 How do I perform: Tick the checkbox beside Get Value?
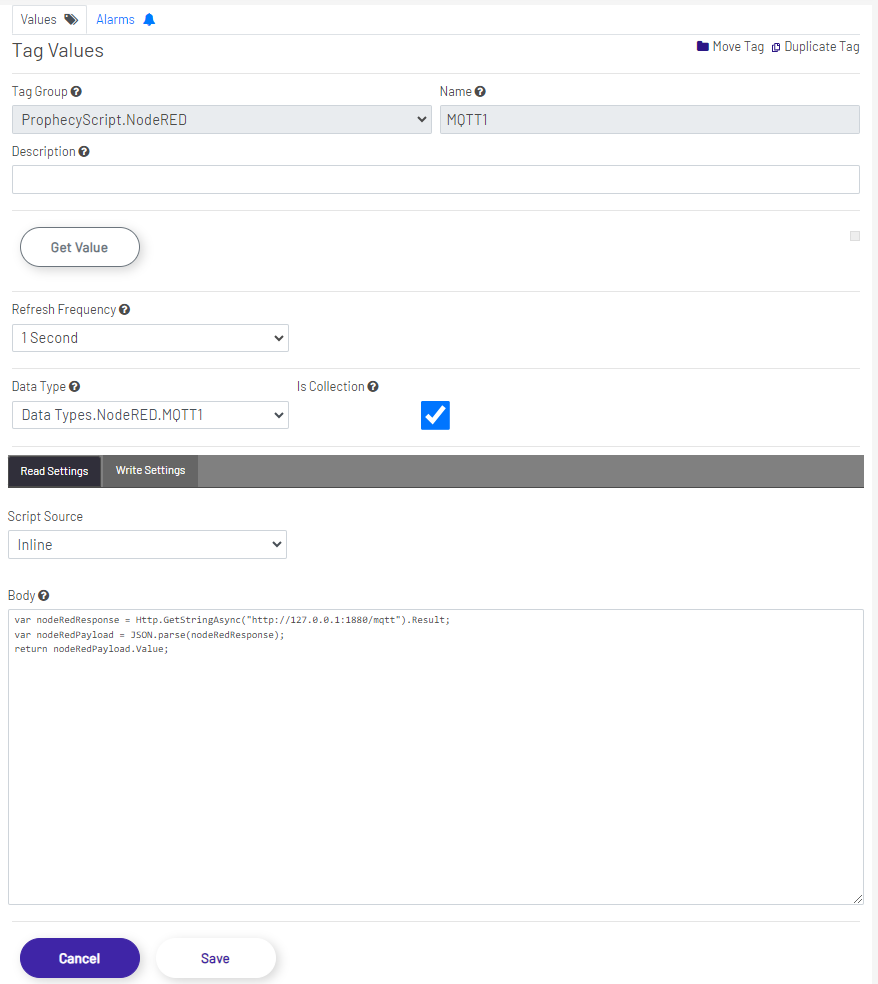pyautogui.click(x=854, y=236)
